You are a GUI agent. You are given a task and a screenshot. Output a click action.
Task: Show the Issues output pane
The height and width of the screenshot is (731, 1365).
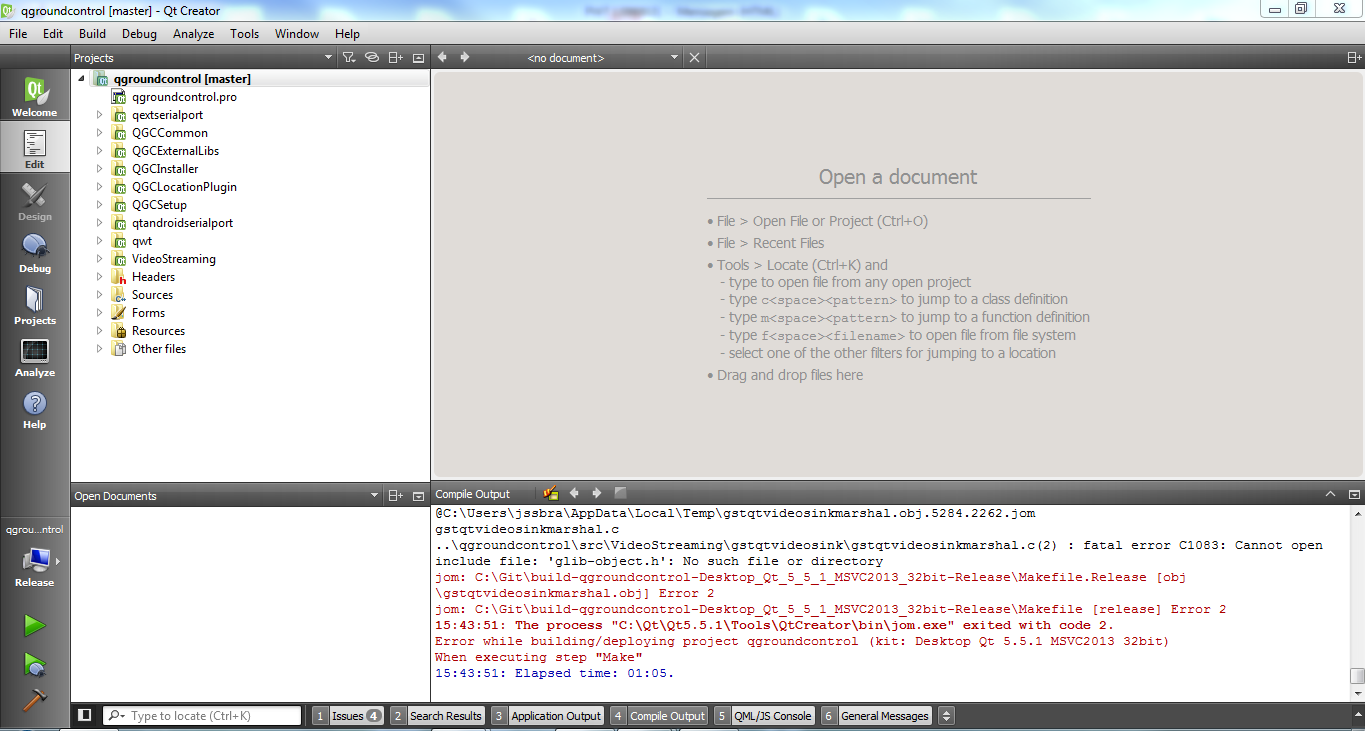pyautogui.click(x=347, y=715)
